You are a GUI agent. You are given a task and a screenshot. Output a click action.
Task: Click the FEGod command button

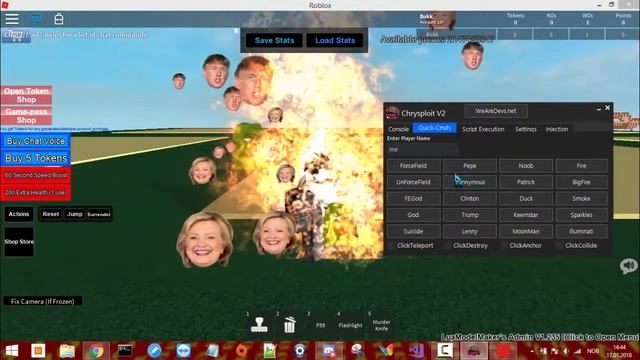point(413,198)
